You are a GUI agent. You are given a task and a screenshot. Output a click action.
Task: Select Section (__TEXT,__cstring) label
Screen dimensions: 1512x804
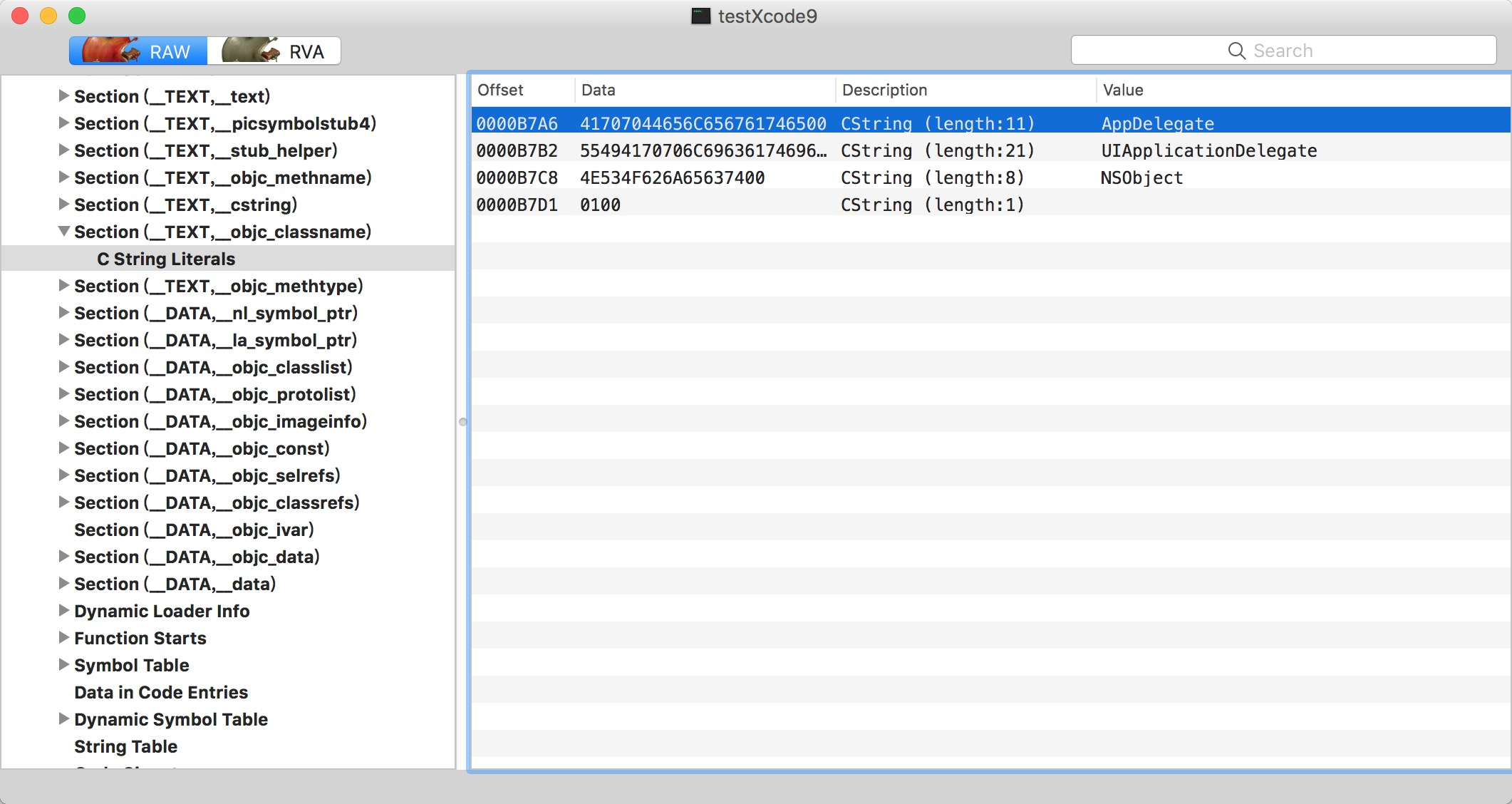point(185,205)
